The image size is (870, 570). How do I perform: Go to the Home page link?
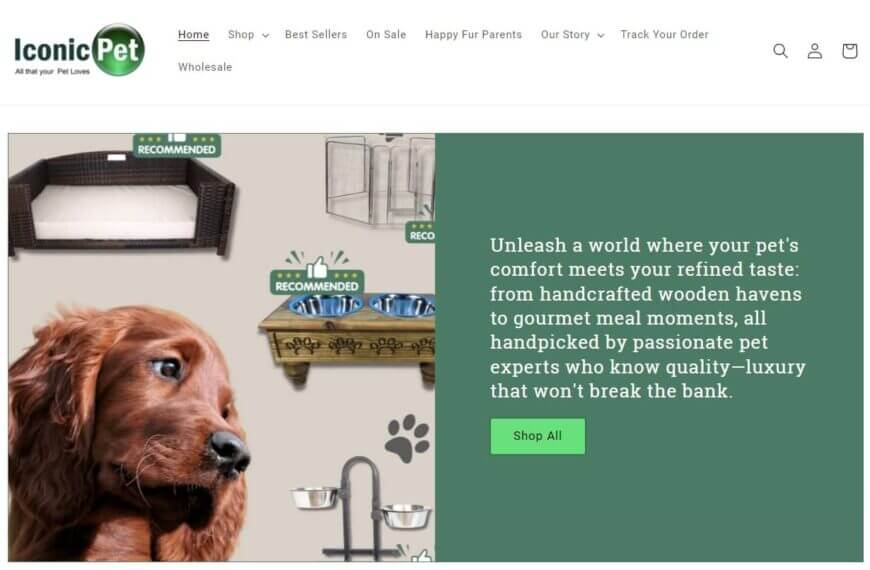[x=194, y=34]
